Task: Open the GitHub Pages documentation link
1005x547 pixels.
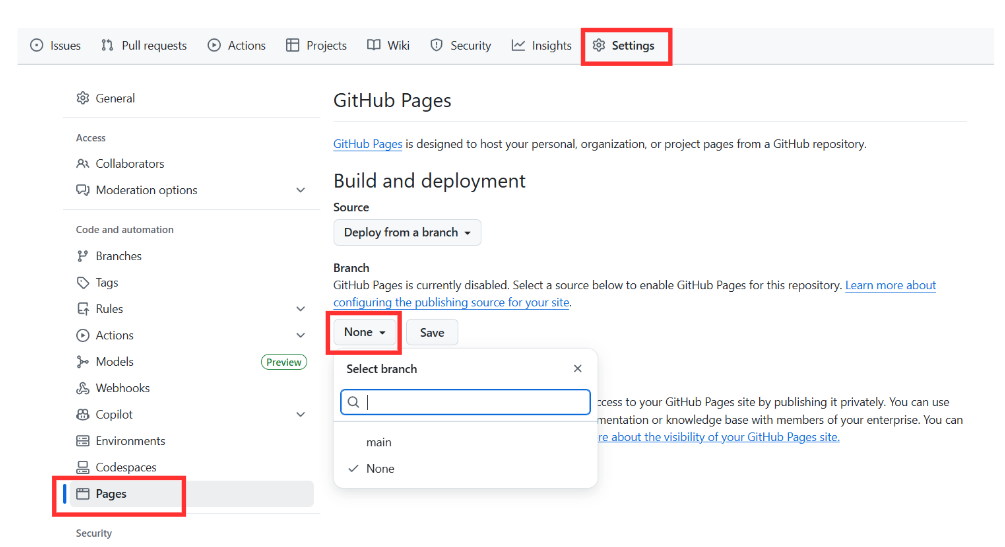Action: click(x=368, y=144)
